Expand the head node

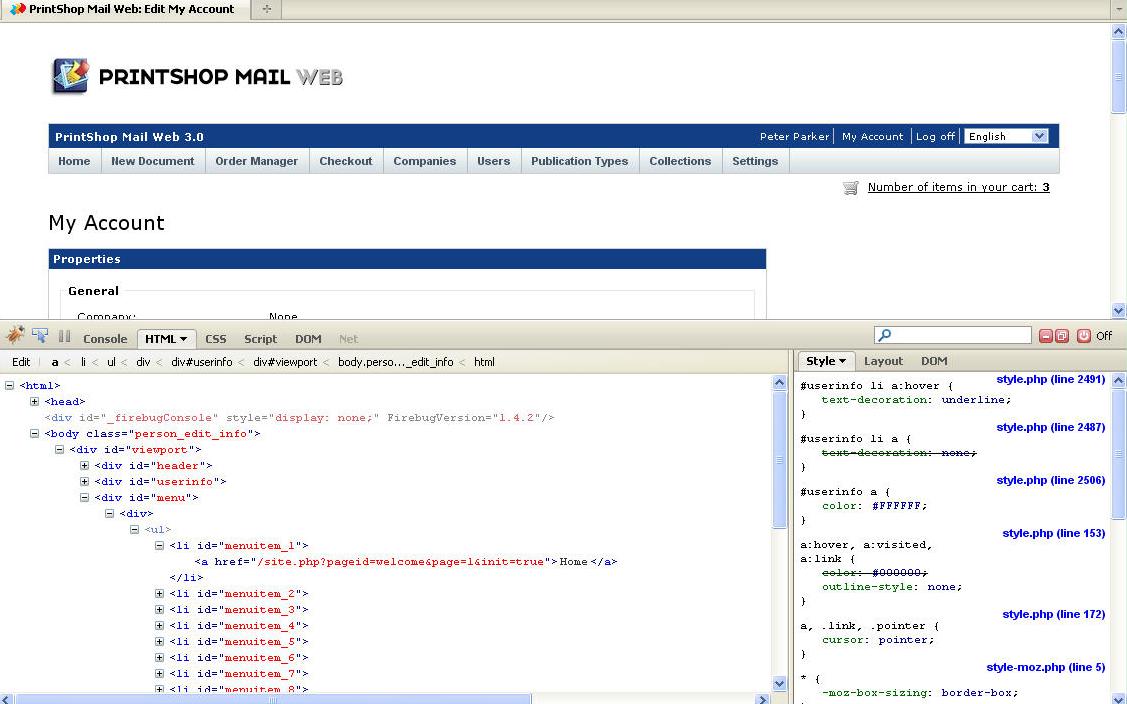(x=34, y=401)
